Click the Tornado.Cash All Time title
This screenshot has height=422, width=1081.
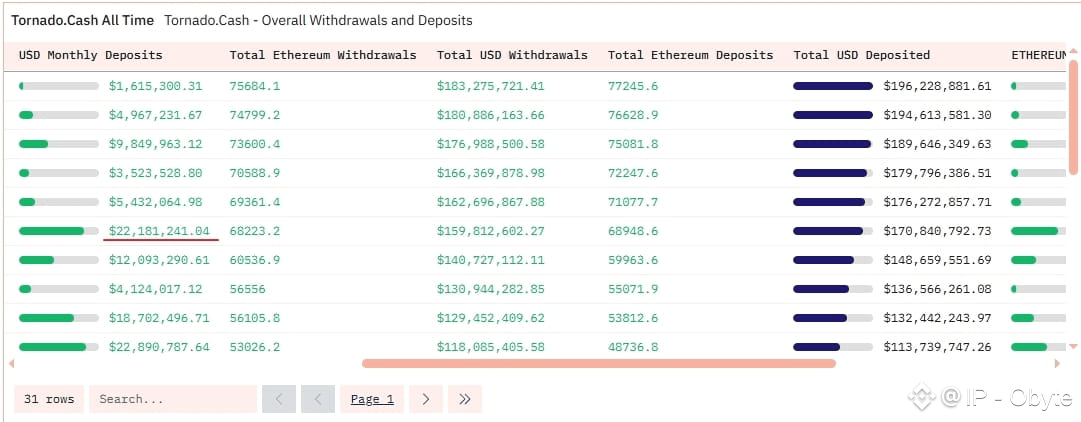tap(83, 21)
